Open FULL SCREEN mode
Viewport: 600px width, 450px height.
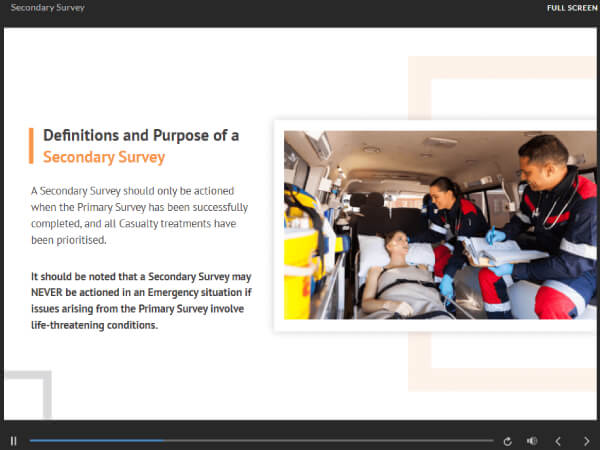click(x=572, y=8)
